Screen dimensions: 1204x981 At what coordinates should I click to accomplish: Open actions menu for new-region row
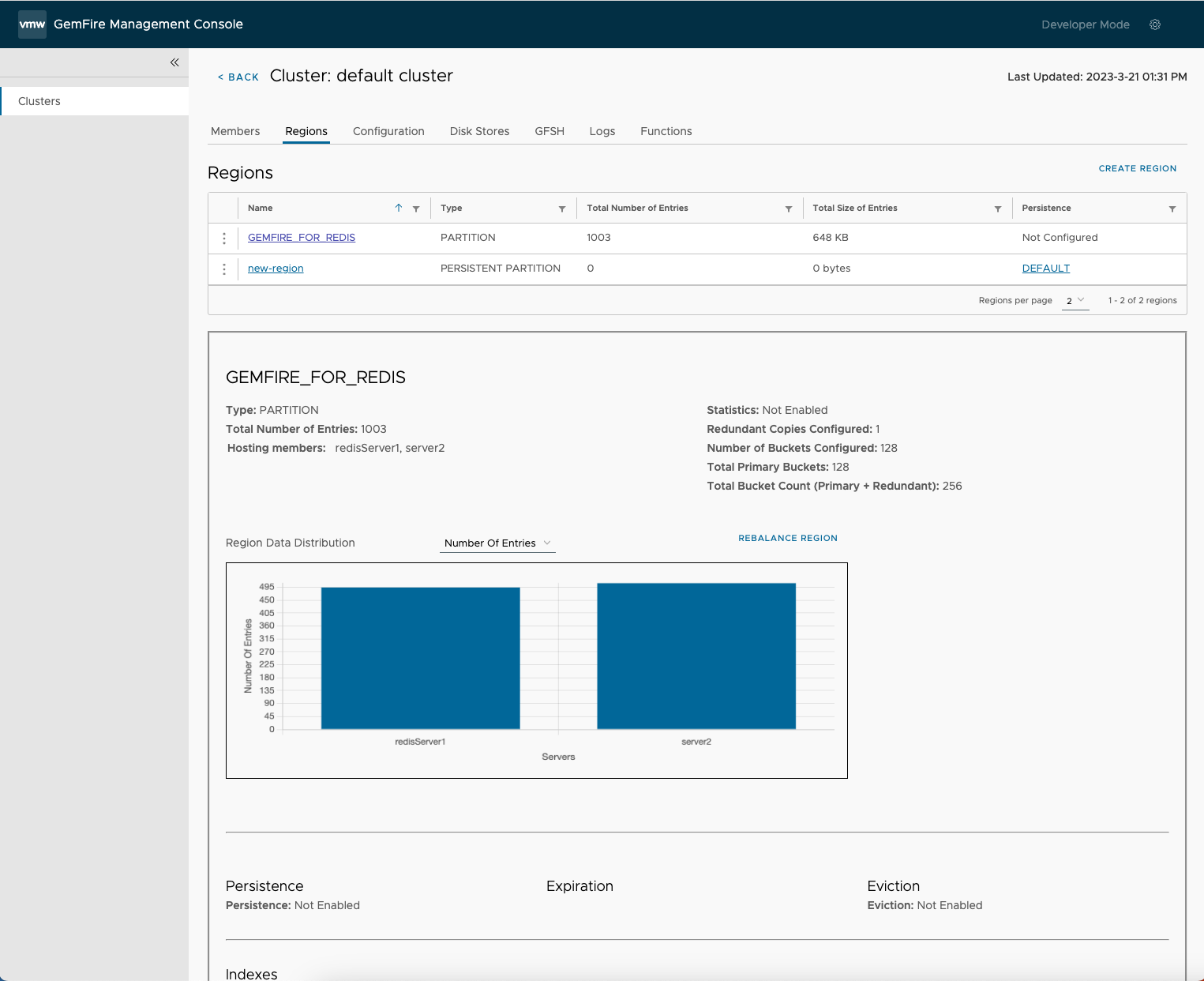(224, 269)
